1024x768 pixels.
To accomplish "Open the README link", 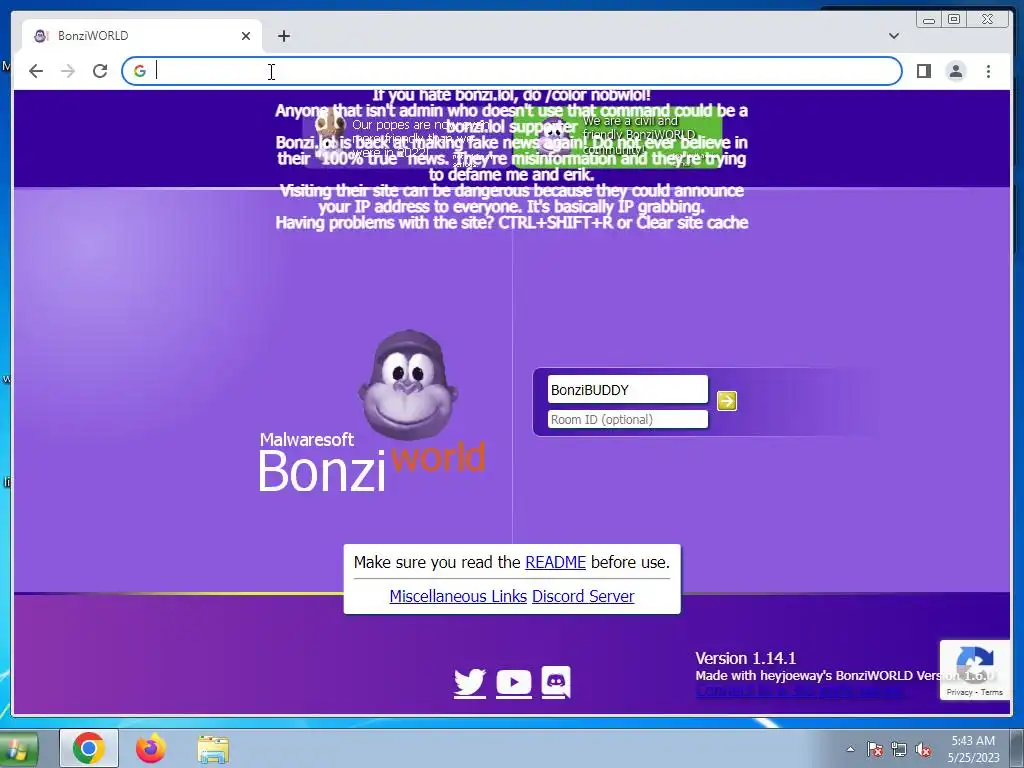I will (555, 562).
